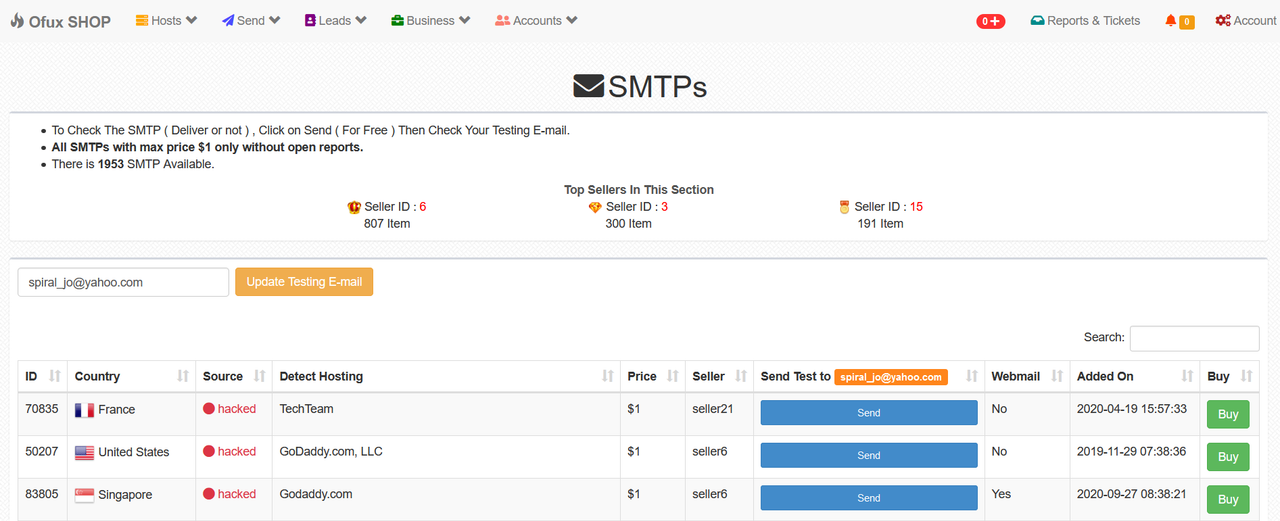Screen dimensions: 1280x521
Task: Sort by Detect Hosting column arrows
Action: pos(607,376)
